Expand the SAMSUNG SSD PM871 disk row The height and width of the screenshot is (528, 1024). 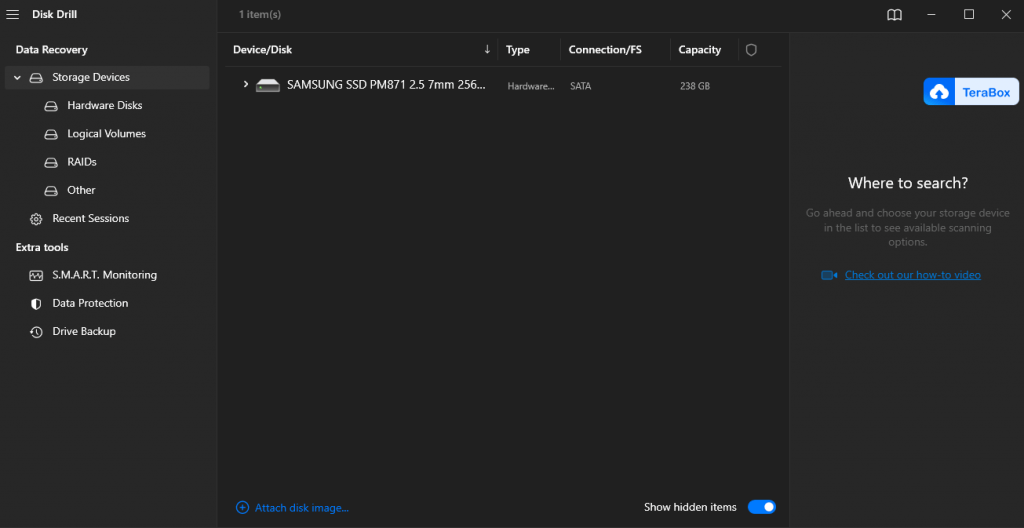click(245, 85)
